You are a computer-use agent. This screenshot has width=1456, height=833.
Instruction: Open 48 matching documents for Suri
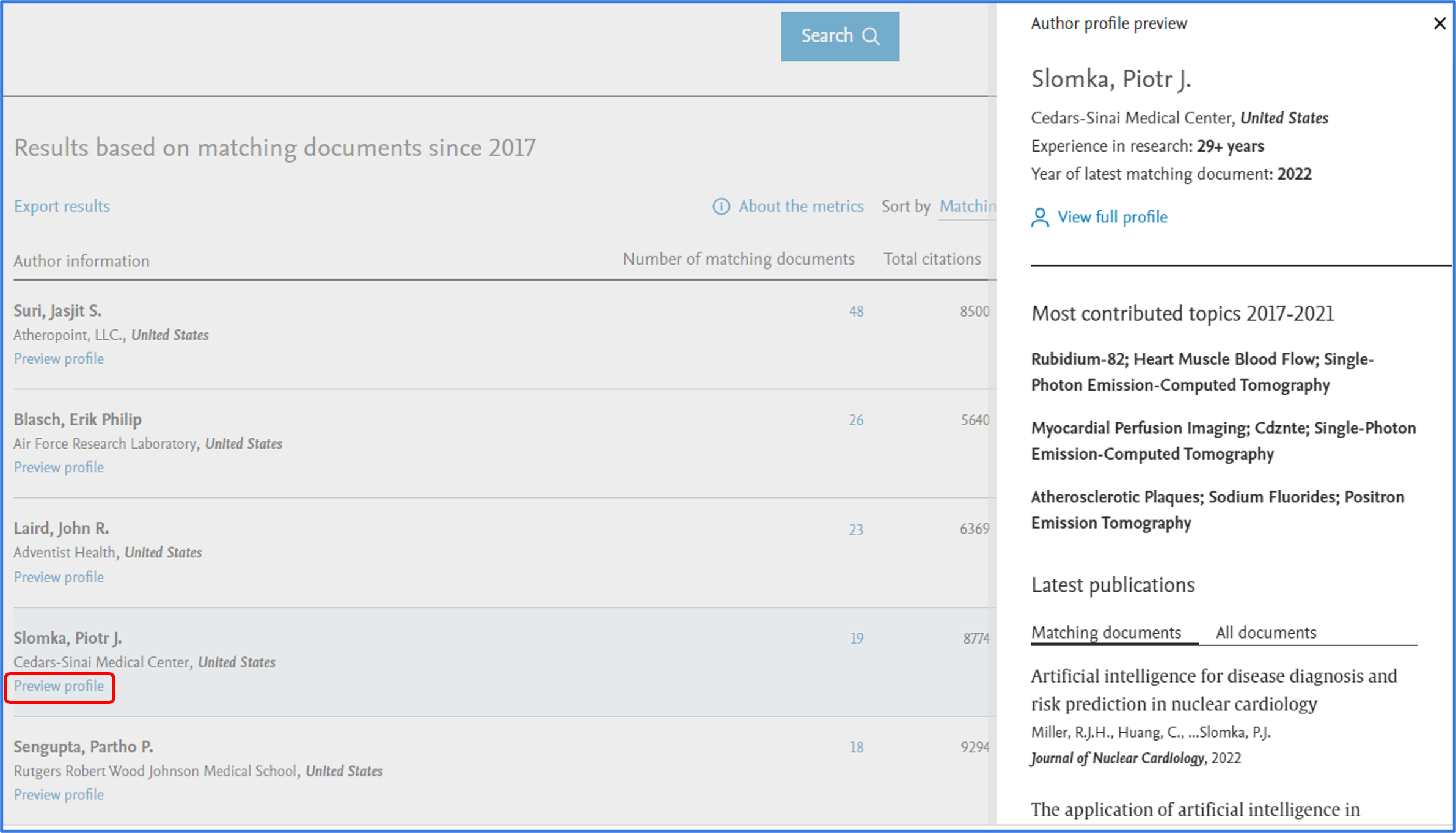coord(856,312)
